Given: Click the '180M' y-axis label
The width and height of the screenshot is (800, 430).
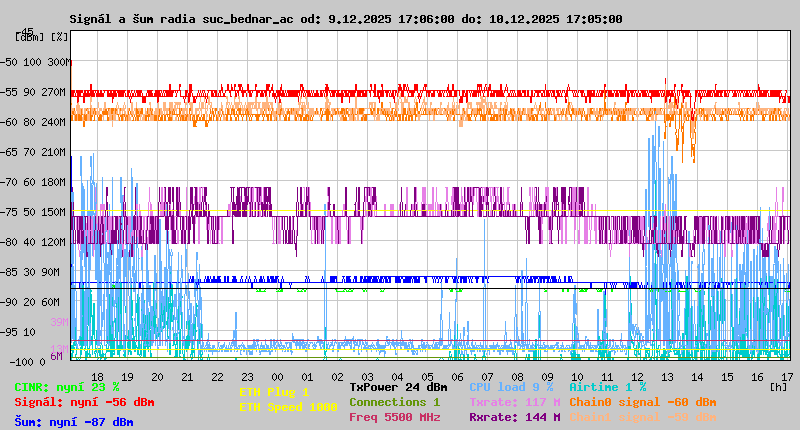Looking at the screenshot, I should coord(54,182).
